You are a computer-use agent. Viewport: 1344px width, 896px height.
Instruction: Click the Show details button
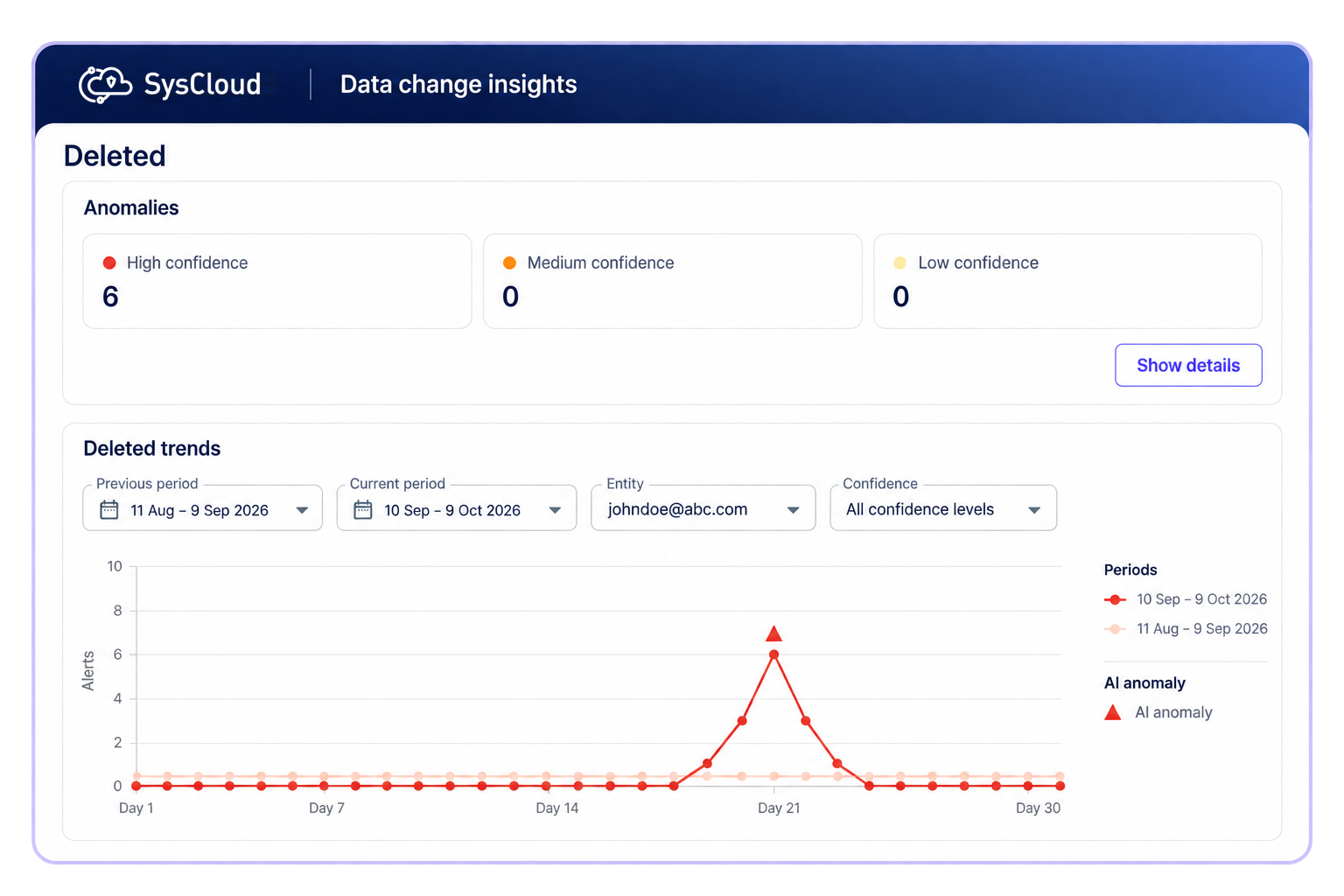click(1188, 365)
